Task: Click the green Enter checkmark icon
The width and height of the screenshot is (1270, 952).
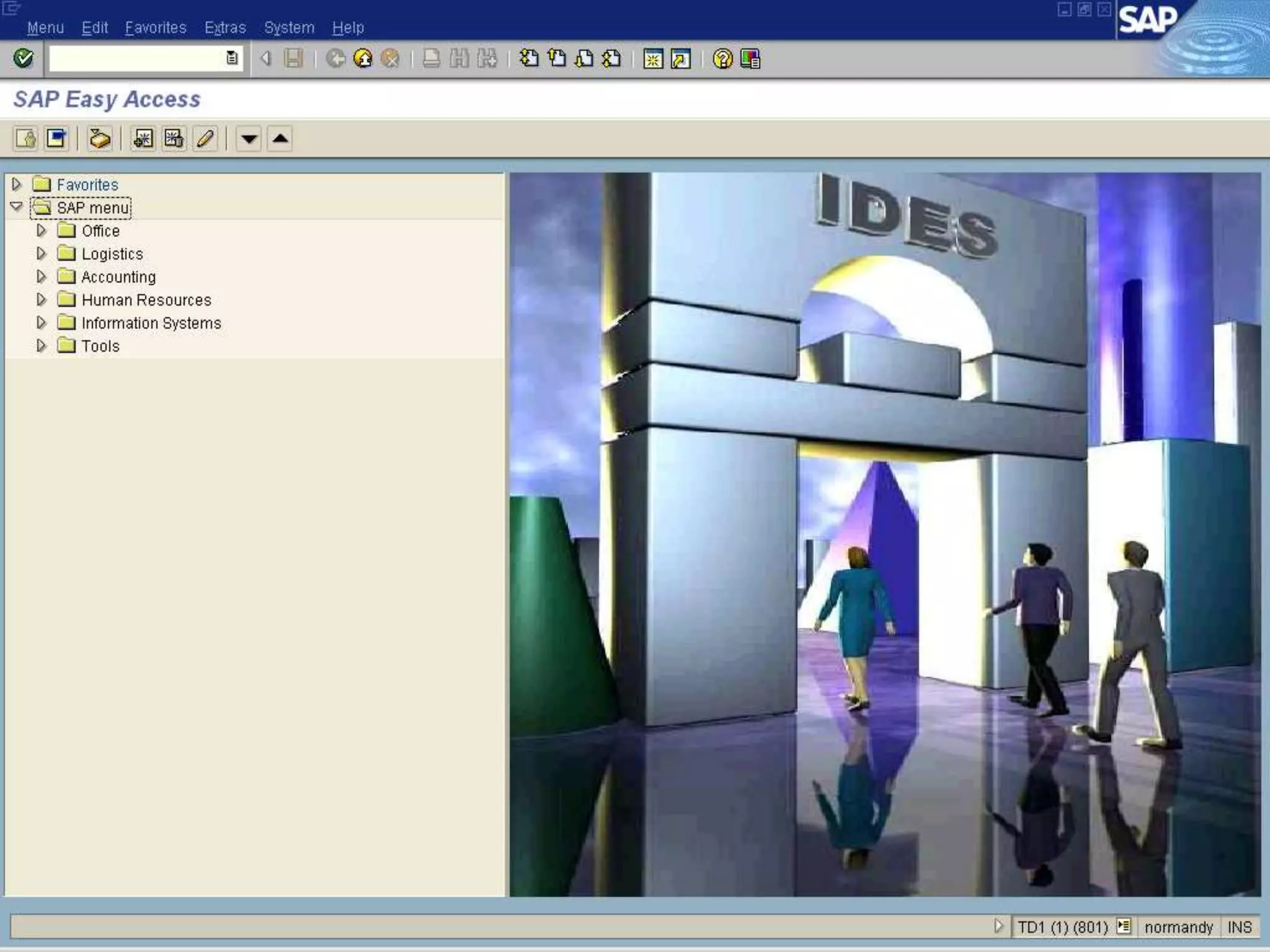Action: click(24, 59)
